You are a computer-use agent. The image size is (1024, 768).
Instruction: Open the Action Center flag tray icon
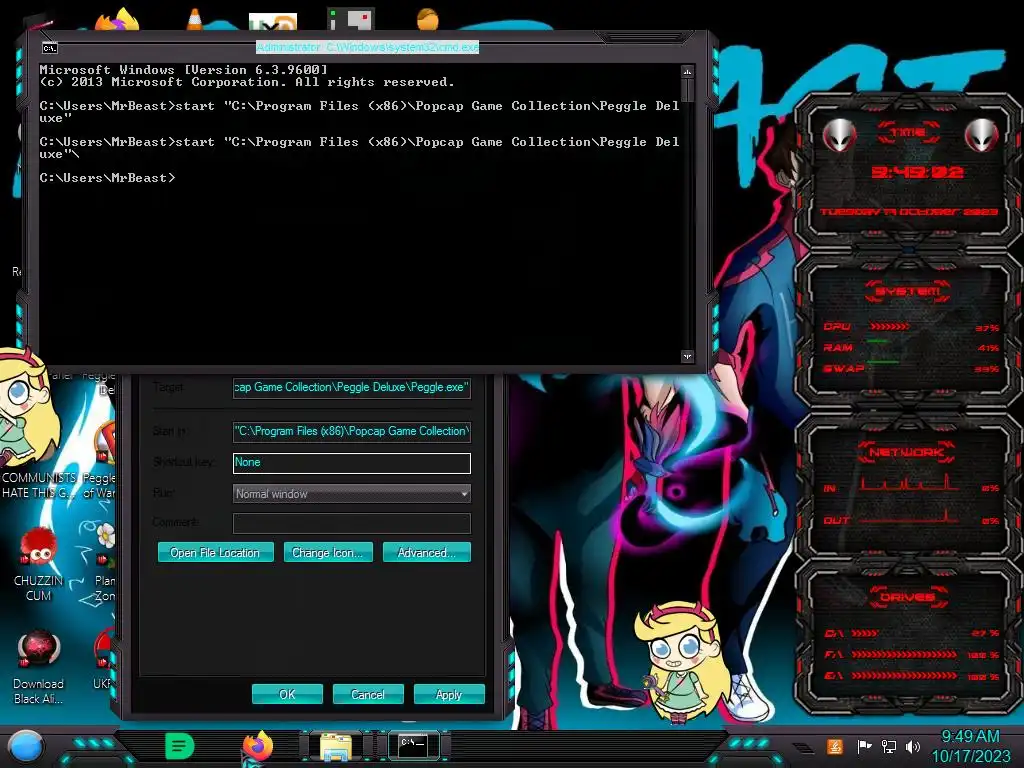[864, 746]
